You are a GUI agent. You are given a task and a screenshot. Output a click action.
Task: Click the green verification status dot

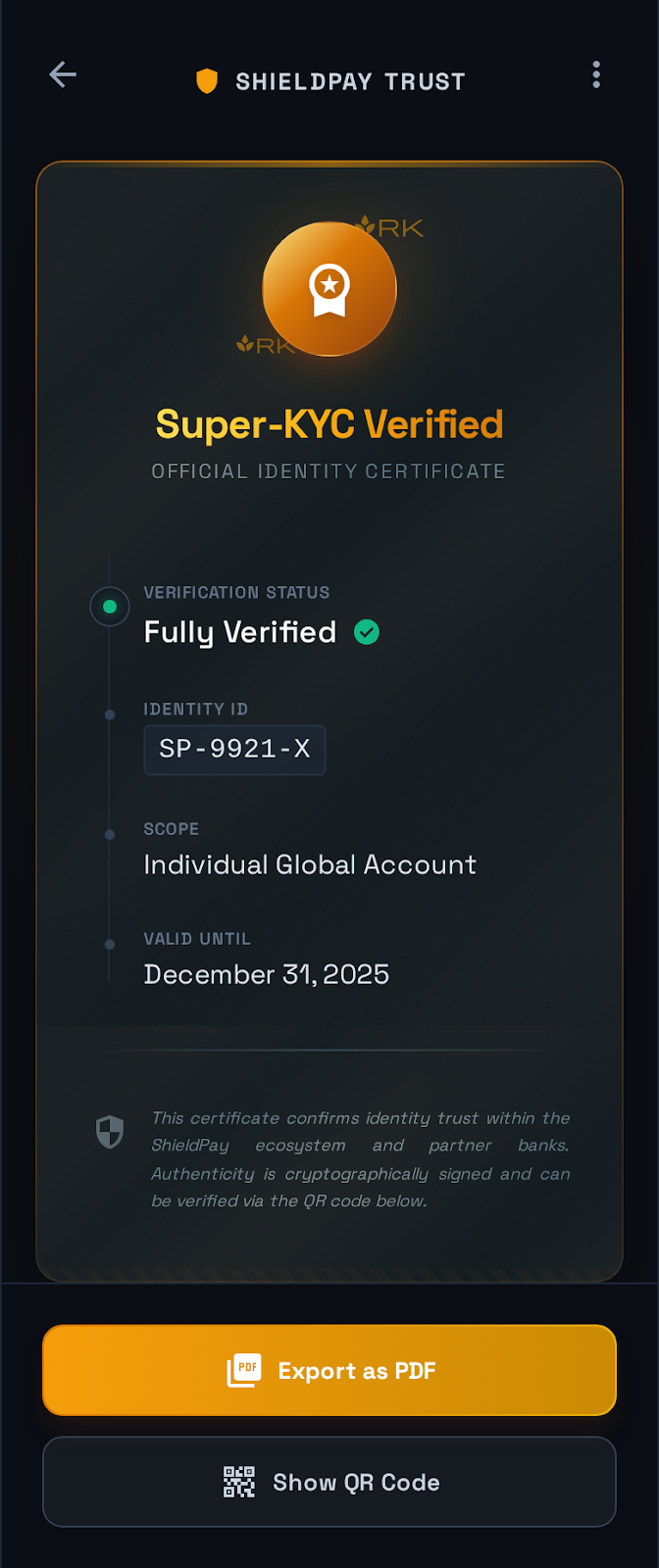point(110,607)
